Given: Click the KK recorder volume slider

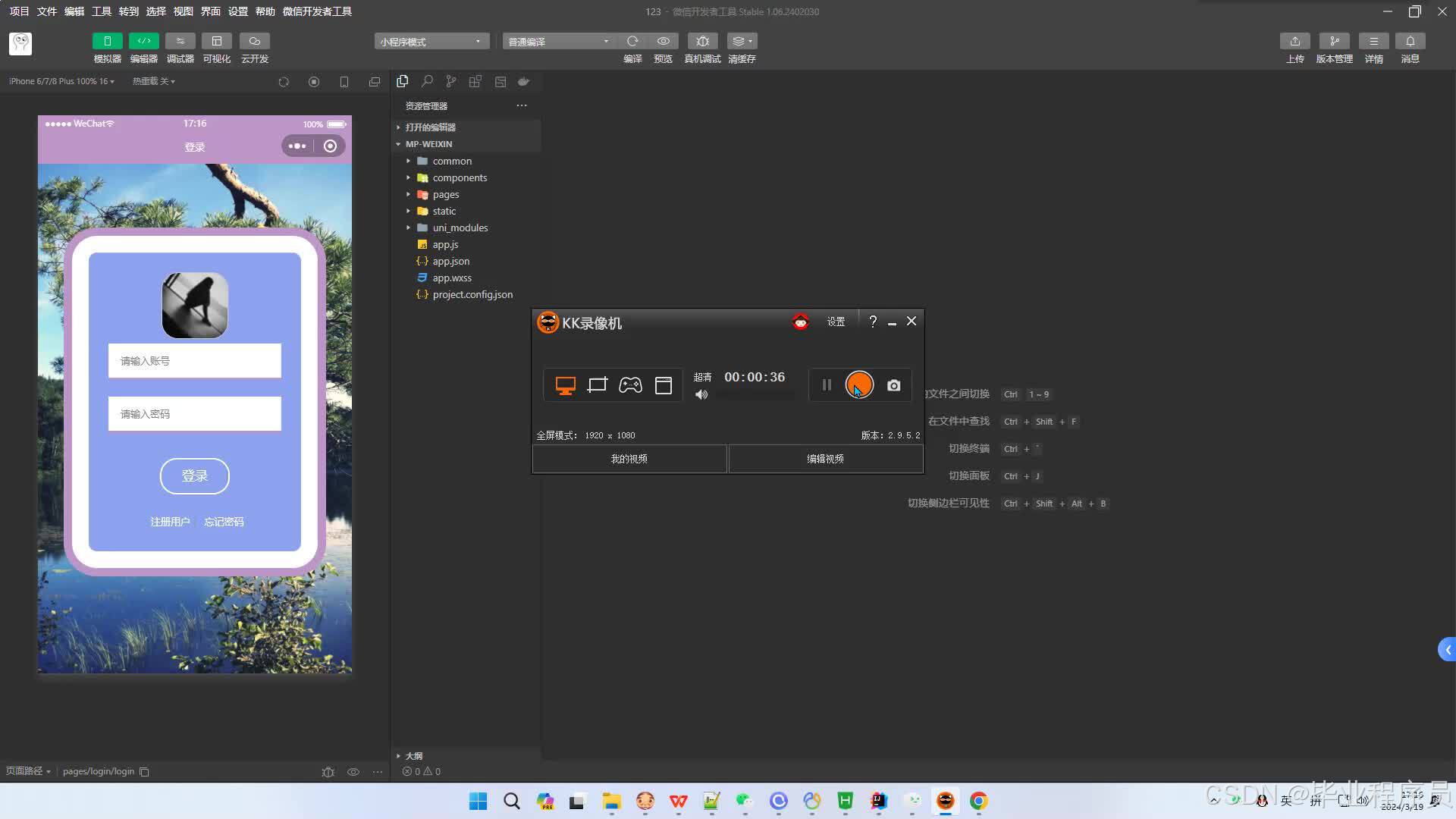Looking at the screenshot, I should click(x=755, y=395).
